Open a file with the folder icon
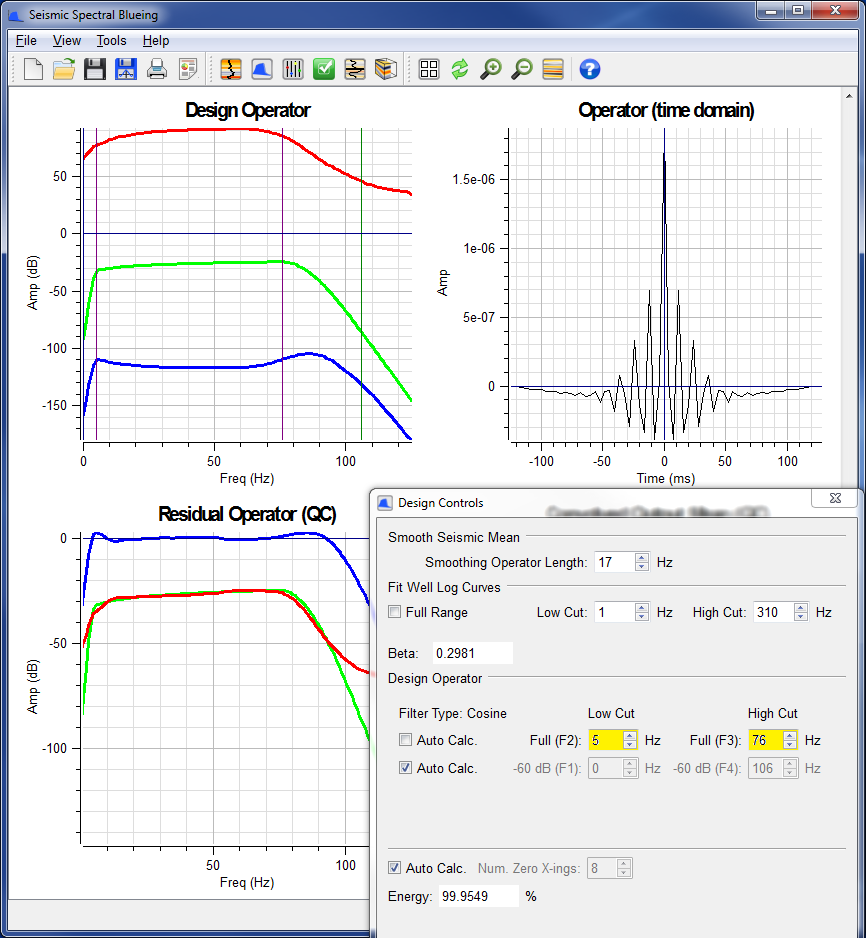This screenshot has width=866, height=938. (64, 69)
